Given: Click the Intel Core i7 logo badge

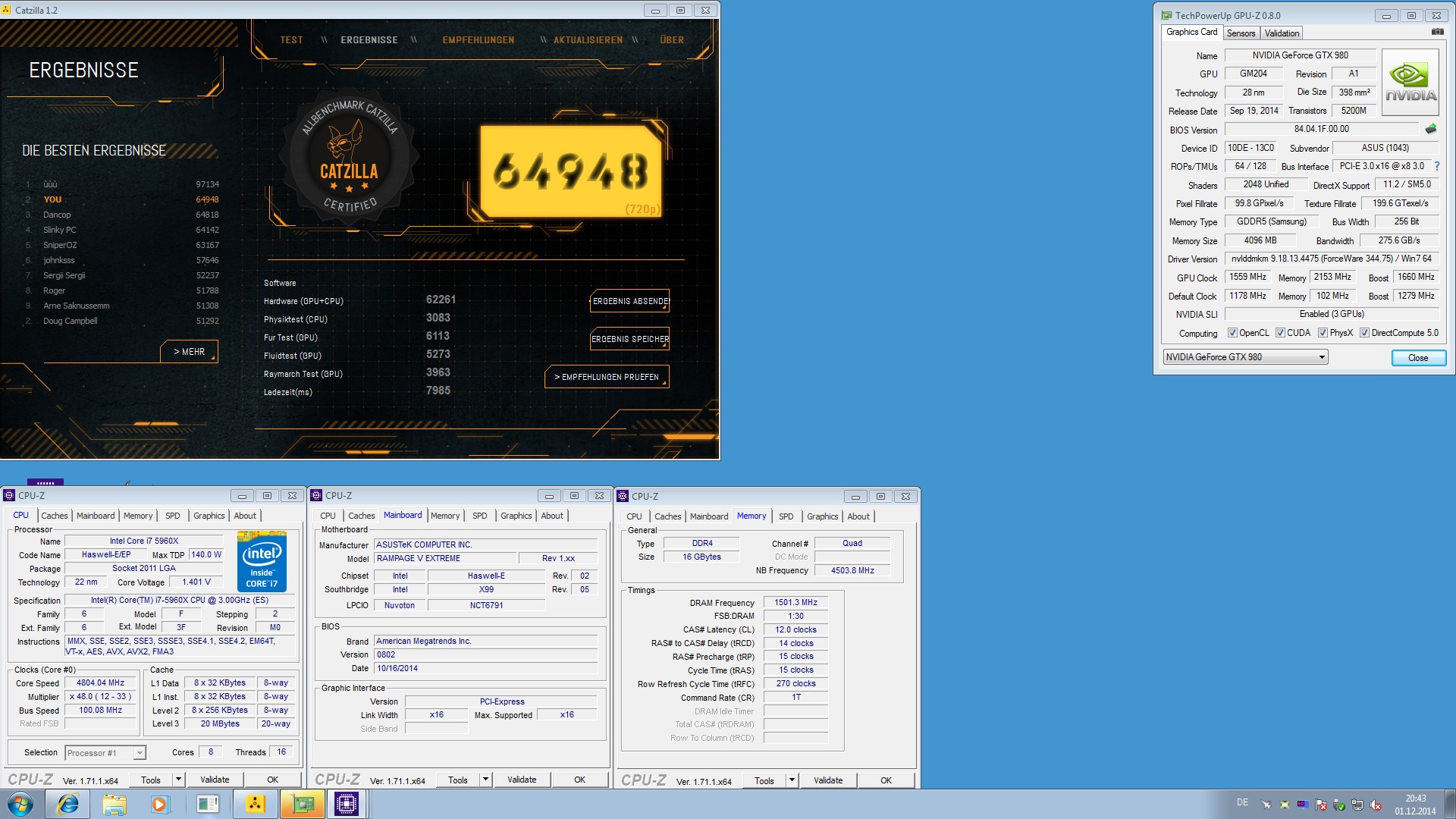Looking at the screenshot, I should tap(262, 562).
